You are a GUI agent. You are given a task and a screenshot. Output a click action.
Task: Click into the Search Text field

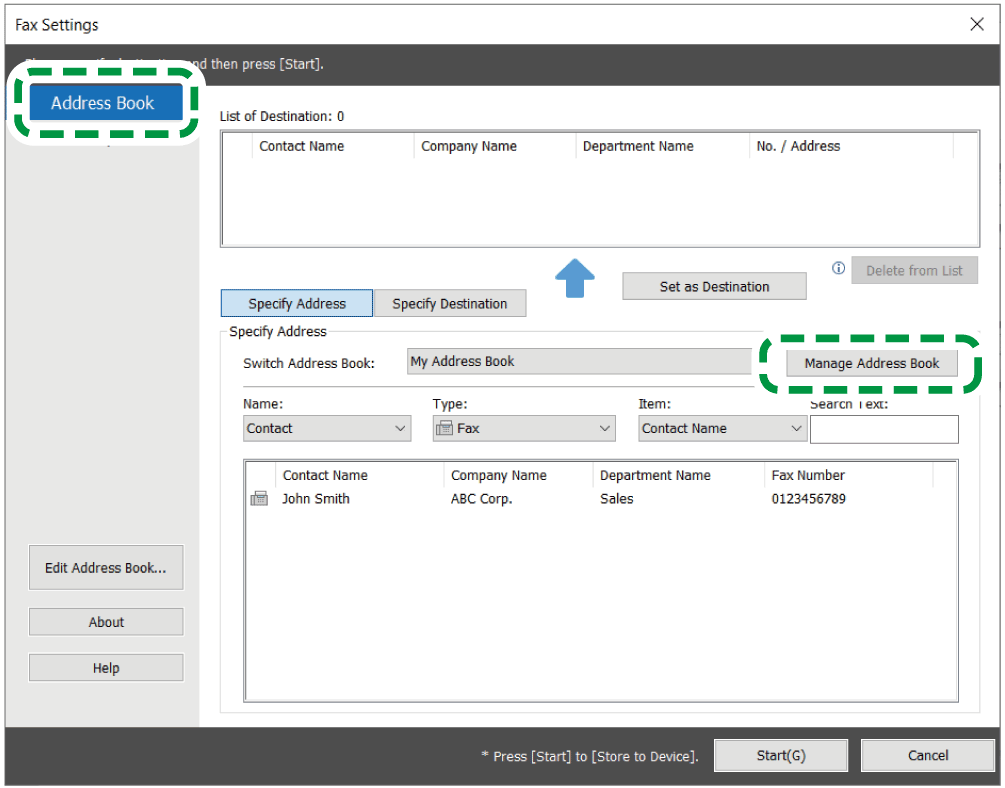click(884, 430)
